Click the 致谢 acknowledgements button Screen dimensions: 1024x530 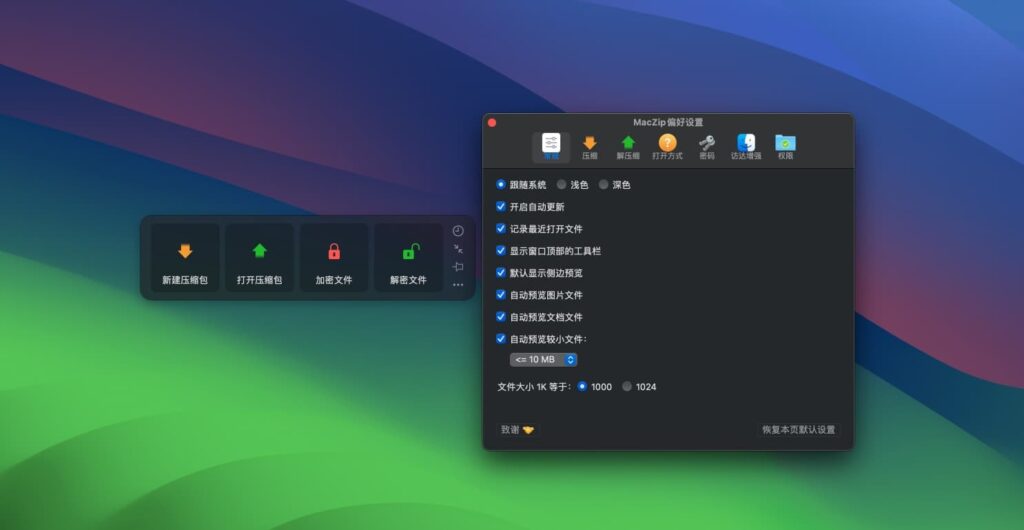[x=517, y=429]
